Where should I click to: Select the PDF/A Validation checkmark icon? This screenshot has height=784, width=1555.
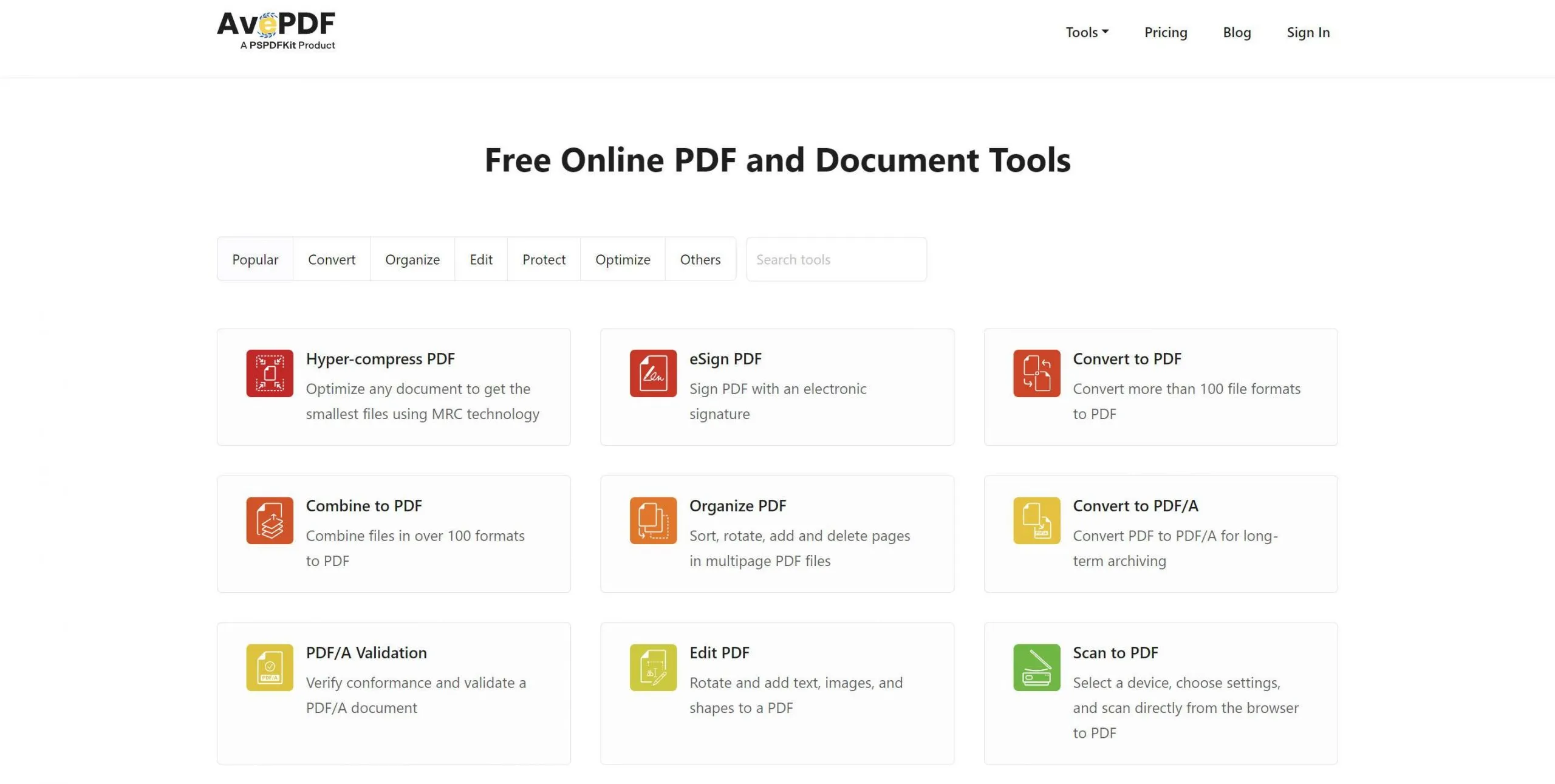point(268,667)
